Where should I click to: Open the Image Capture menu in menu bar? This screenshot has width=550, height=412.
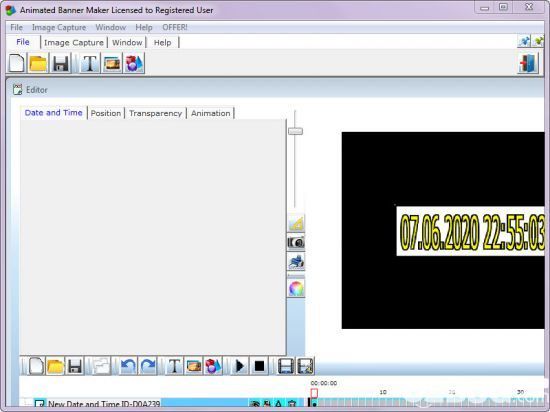tap(59, 27)
